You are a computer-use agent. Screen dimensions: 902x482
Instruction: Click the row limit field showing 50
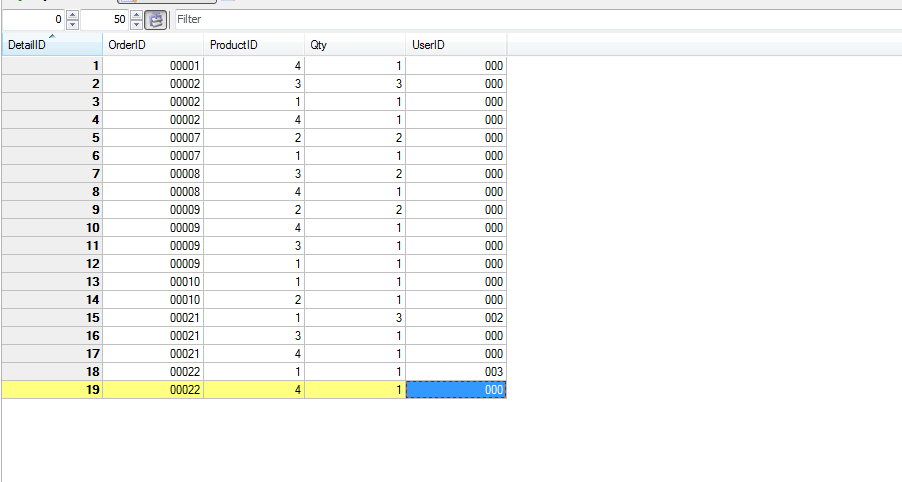coord(105,20)
